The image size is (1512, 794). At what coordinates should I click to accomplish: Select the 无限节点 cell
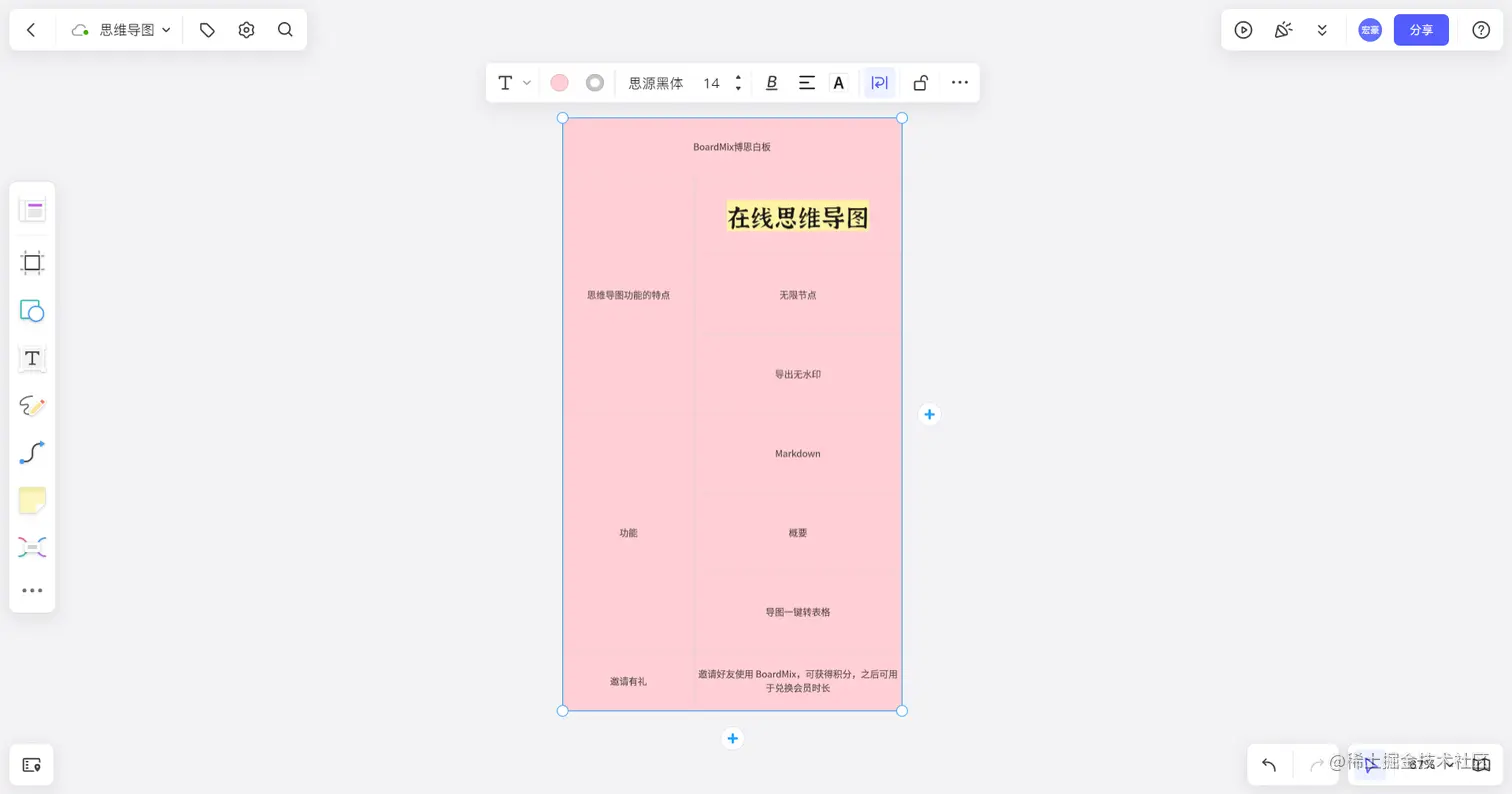tap(798, 295)
